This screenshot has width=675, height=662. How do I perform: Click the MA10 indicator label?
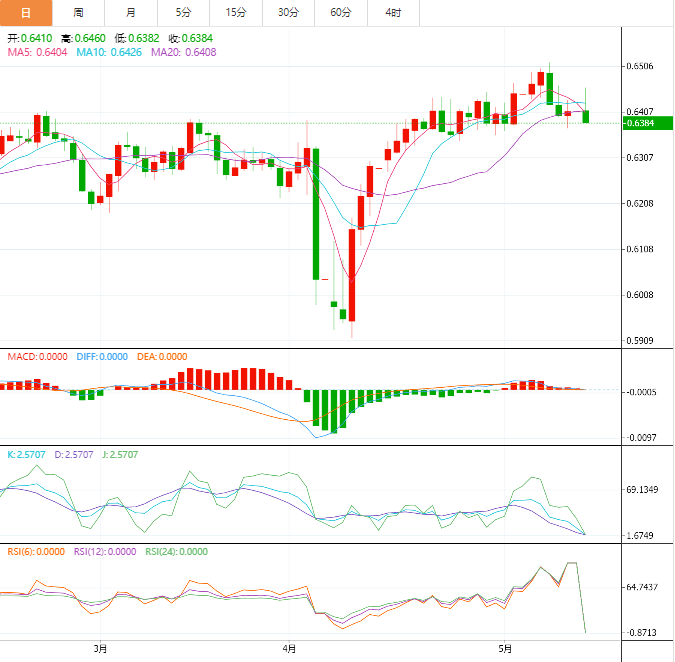[x=109, y=53]
